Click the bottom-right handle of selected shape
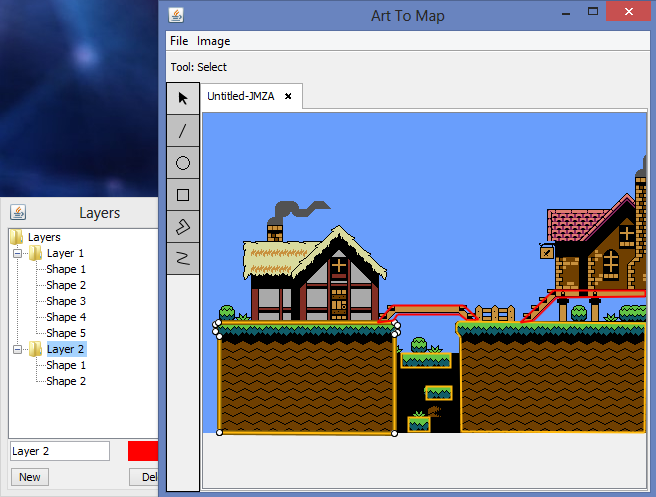 tap(394, 433)
